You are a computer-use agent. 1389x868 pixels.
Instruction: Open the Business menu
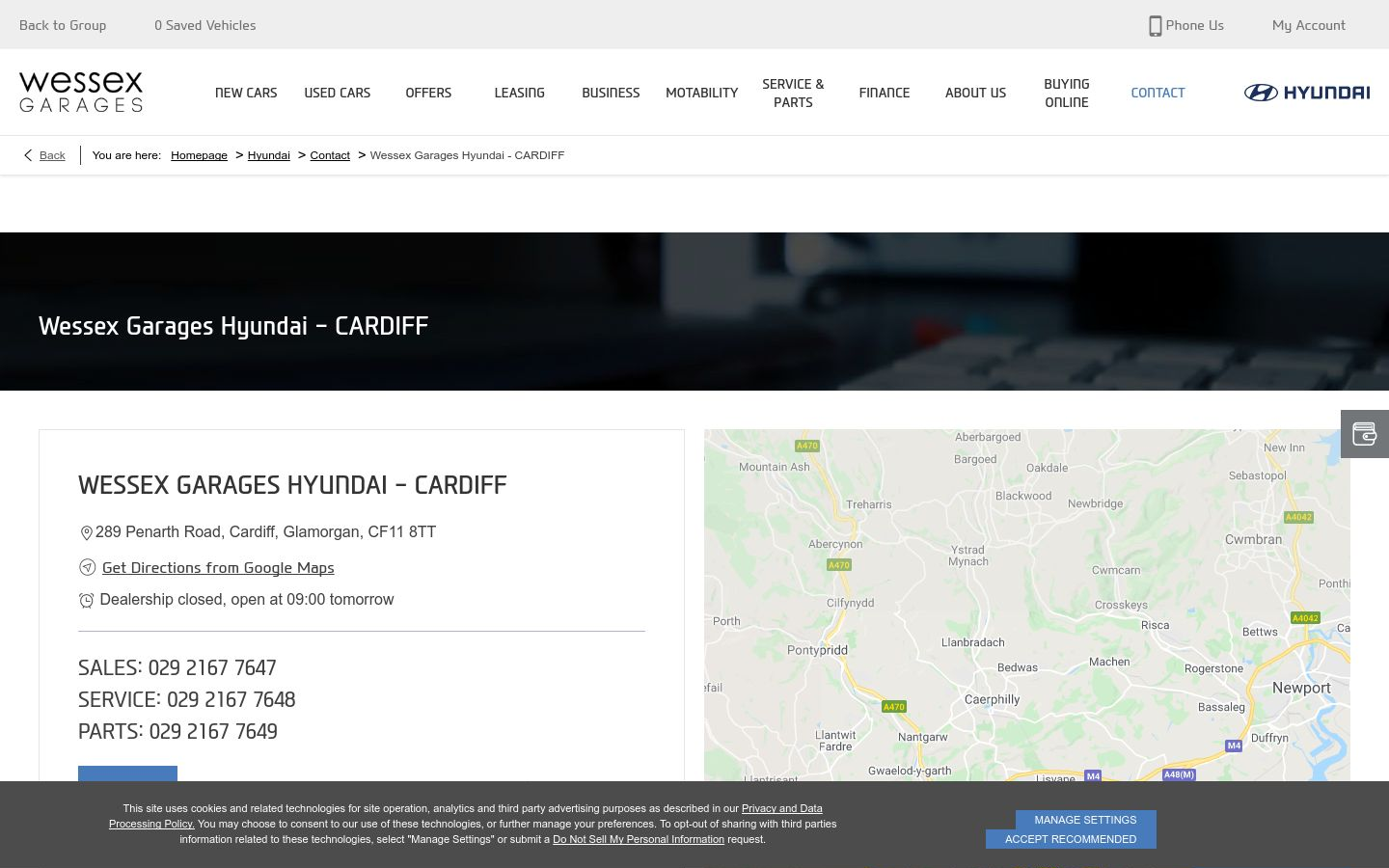tap(611, 93)
